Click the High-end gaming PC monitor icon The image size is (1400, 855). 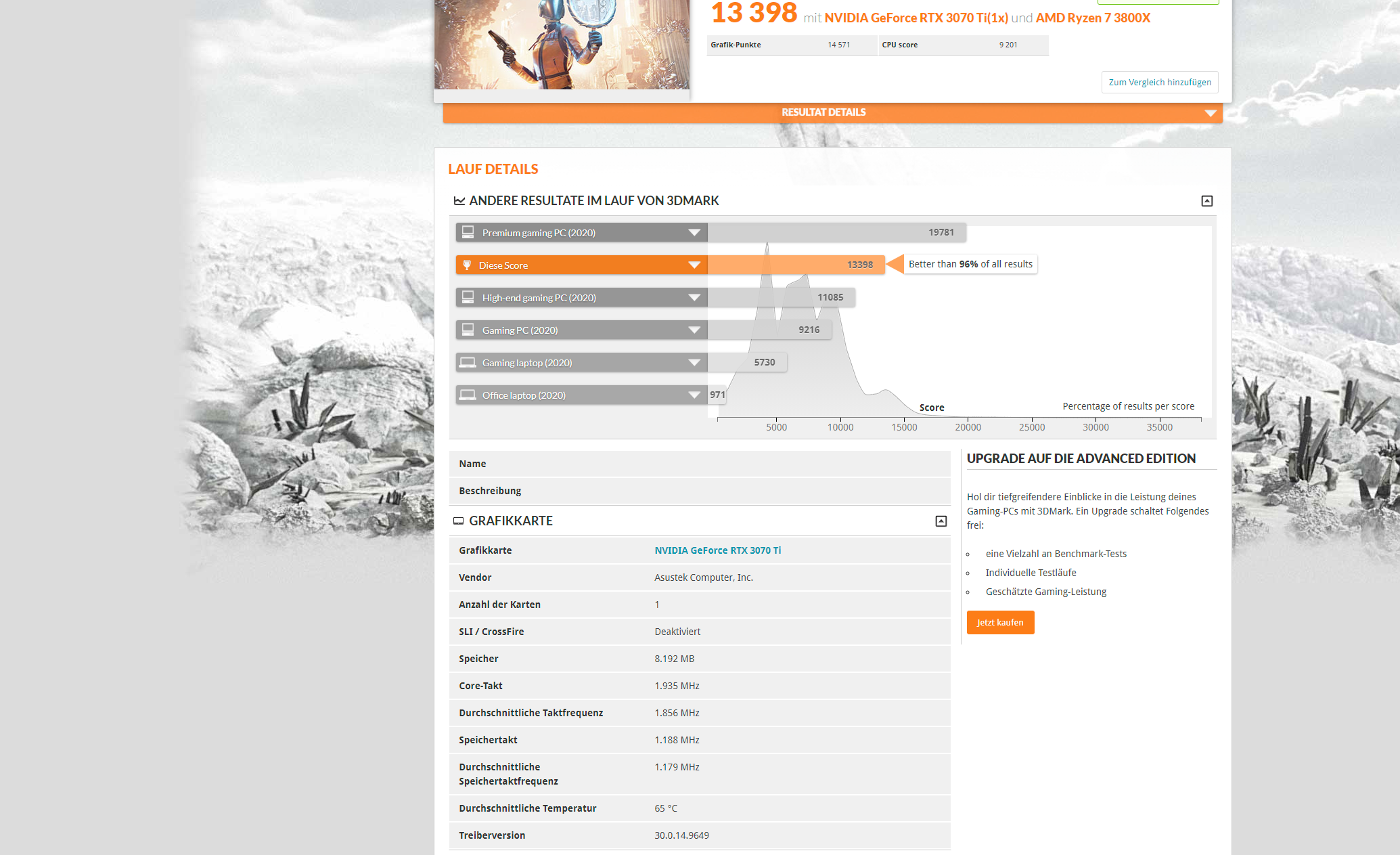(x=468, y=297)
